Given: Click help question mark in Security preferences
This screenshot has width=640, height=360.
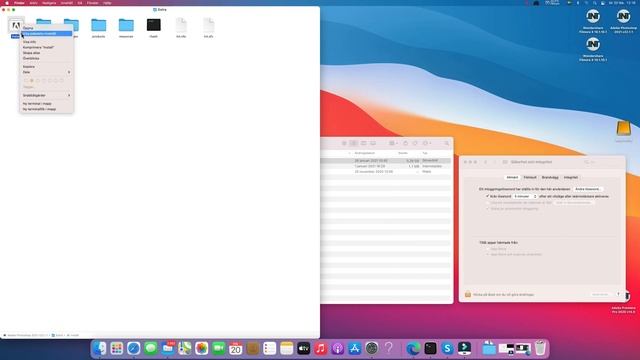Looking at the screenshot, I should click(x=618, y=294).
